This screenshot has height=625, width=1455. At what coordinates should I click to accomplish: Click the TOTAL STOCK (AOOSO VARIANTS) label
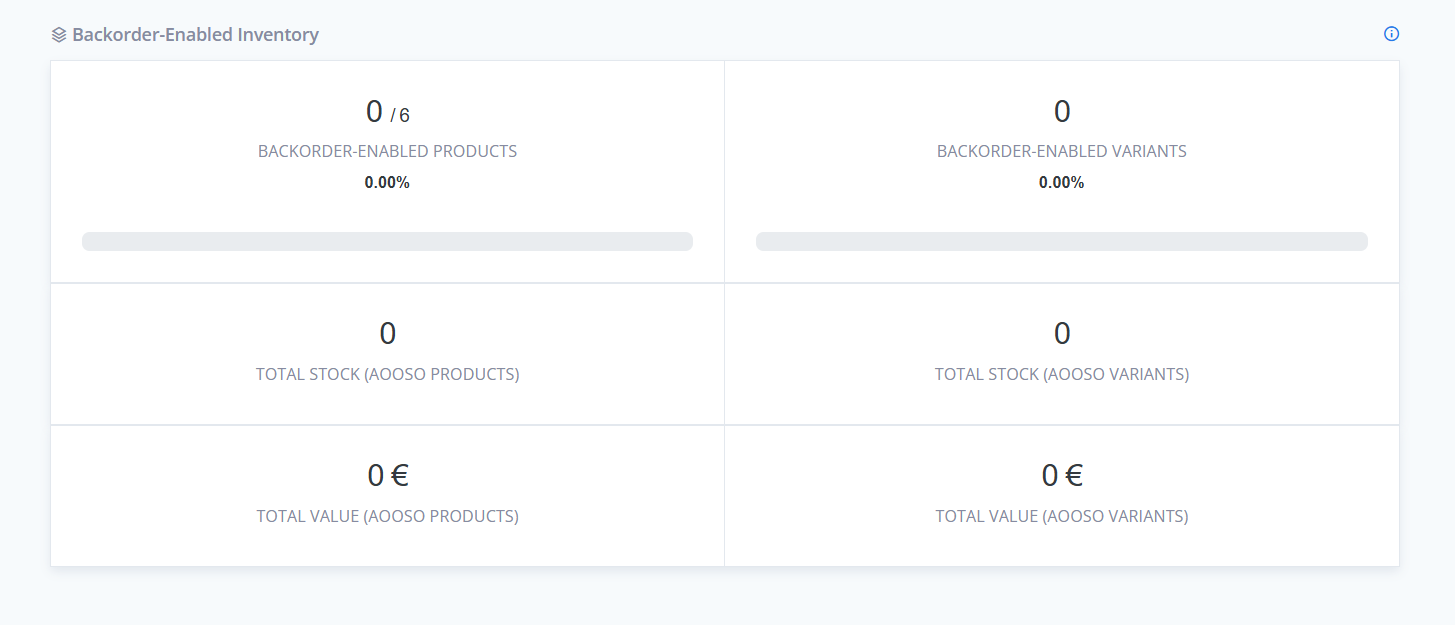coord(1061,374)
